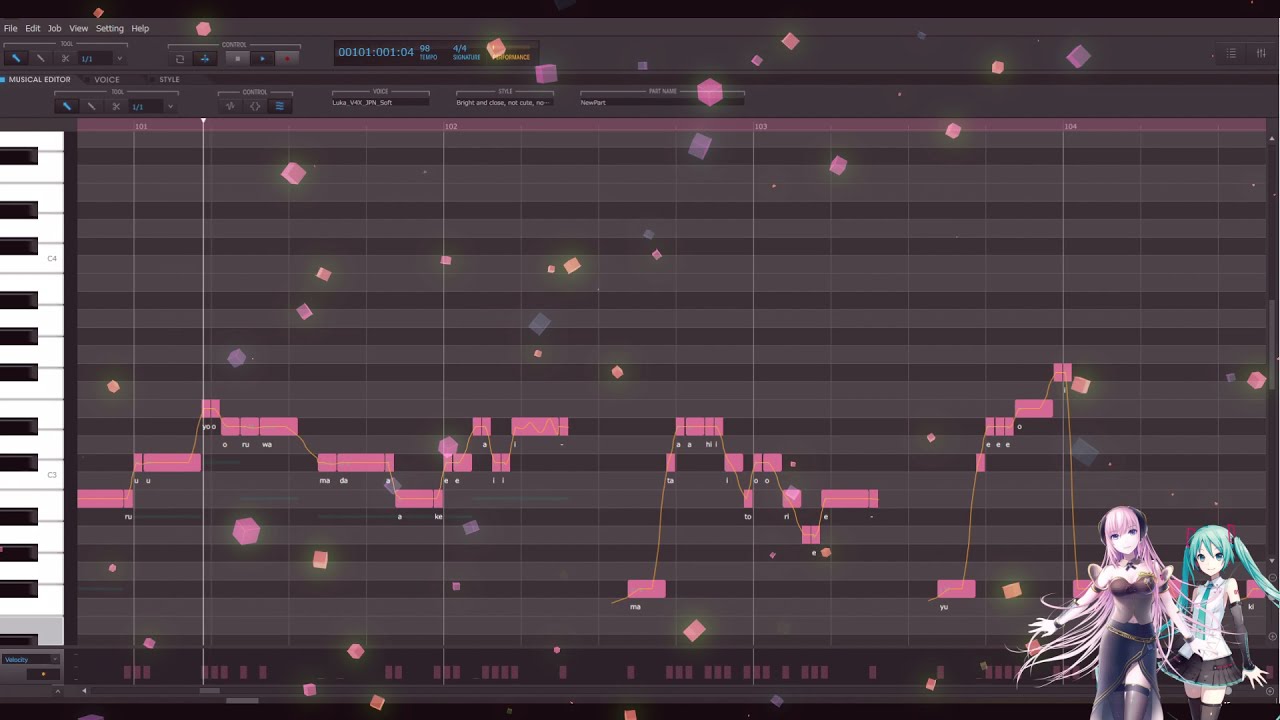Toggle the horizontal lines control icon
Screen dimensions: 1280x720
pyautogui.click(x=279, y=106)
